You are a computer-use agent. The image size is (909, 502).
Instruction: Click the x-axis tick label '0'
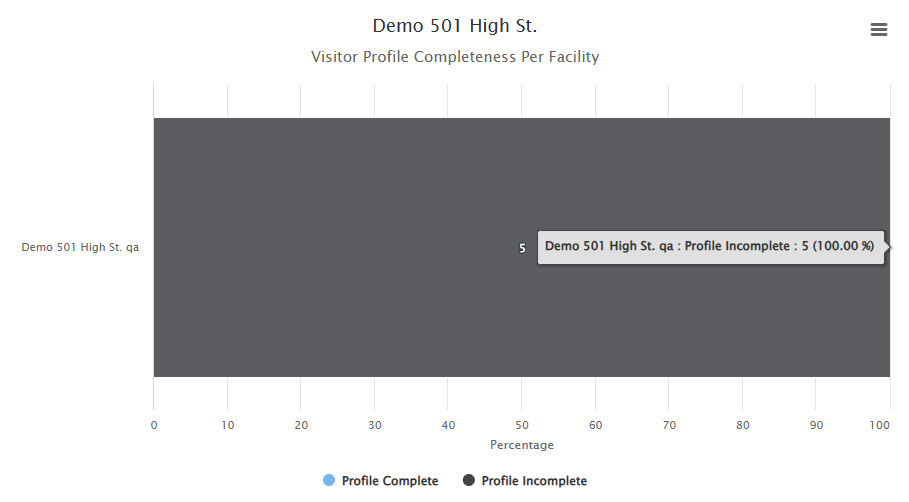(x=154, y=425)
